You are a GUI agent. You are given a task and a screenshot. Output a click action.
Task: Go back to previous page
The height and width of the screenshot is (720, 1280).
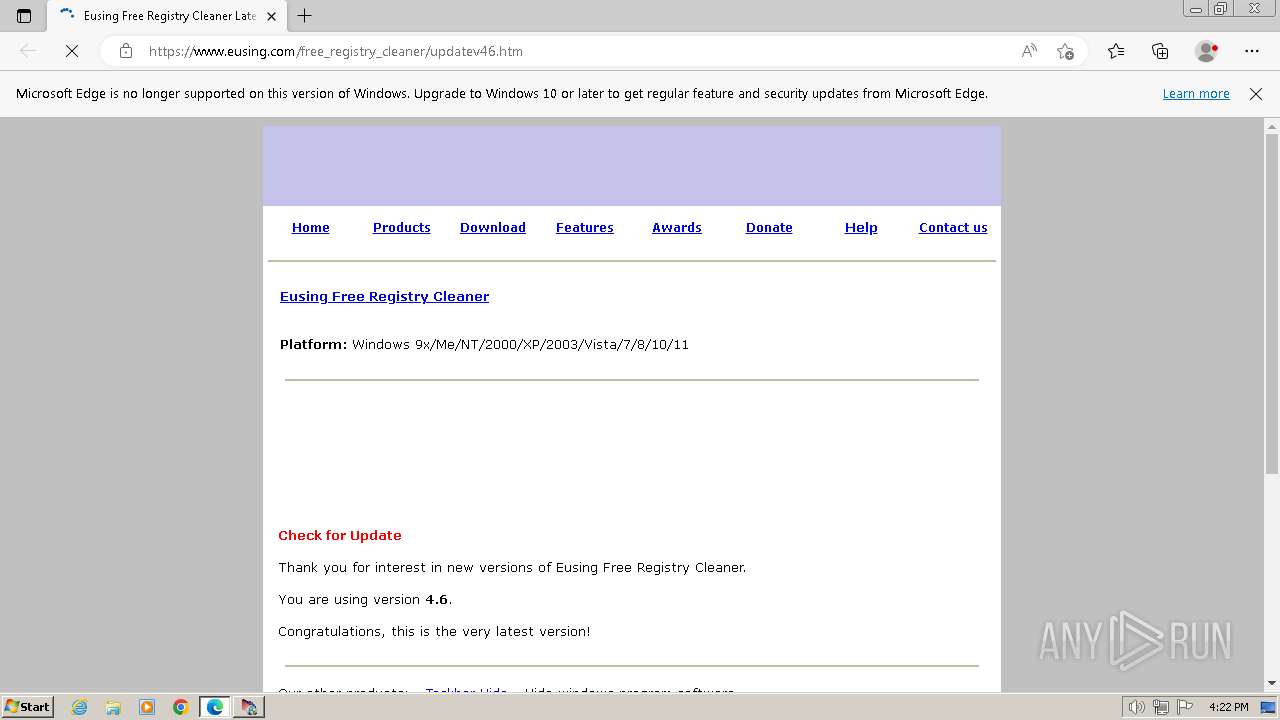pyautogui.click(x=28, y=51)
